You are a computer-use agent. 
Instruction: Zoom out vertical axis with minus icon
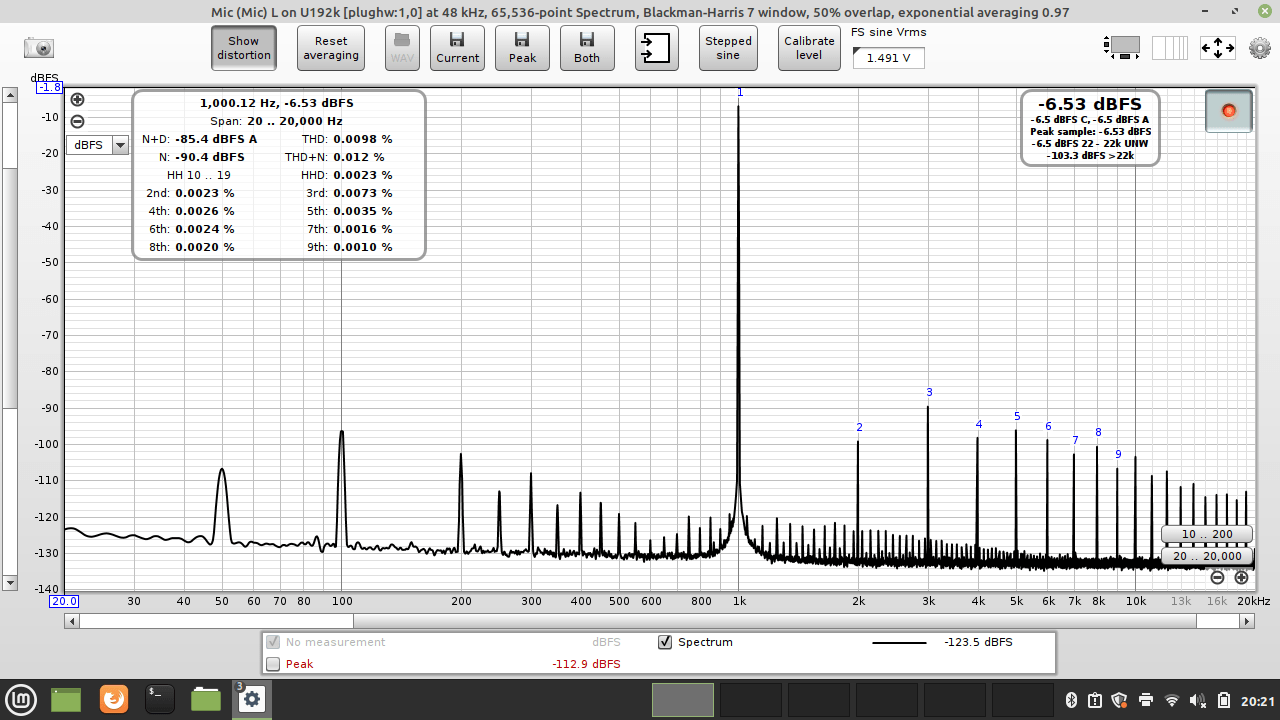click(x=77, y=122)
